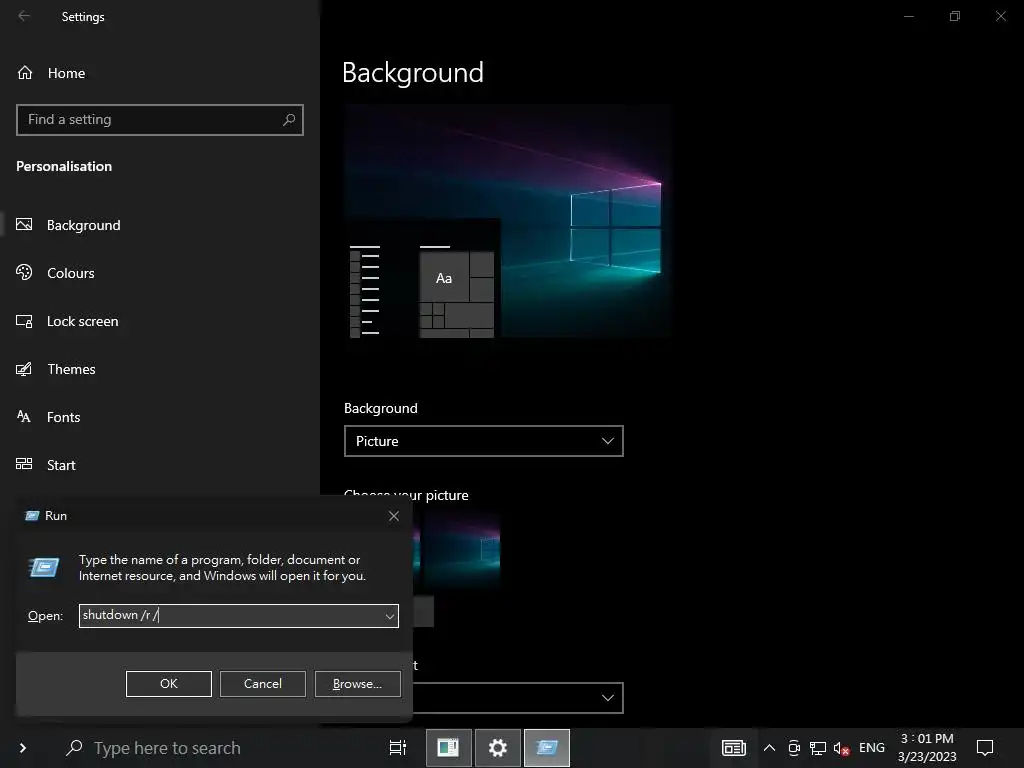1024x768 pixels.
Task: Switch to Run app in taskbar
Action: point(547,748)
